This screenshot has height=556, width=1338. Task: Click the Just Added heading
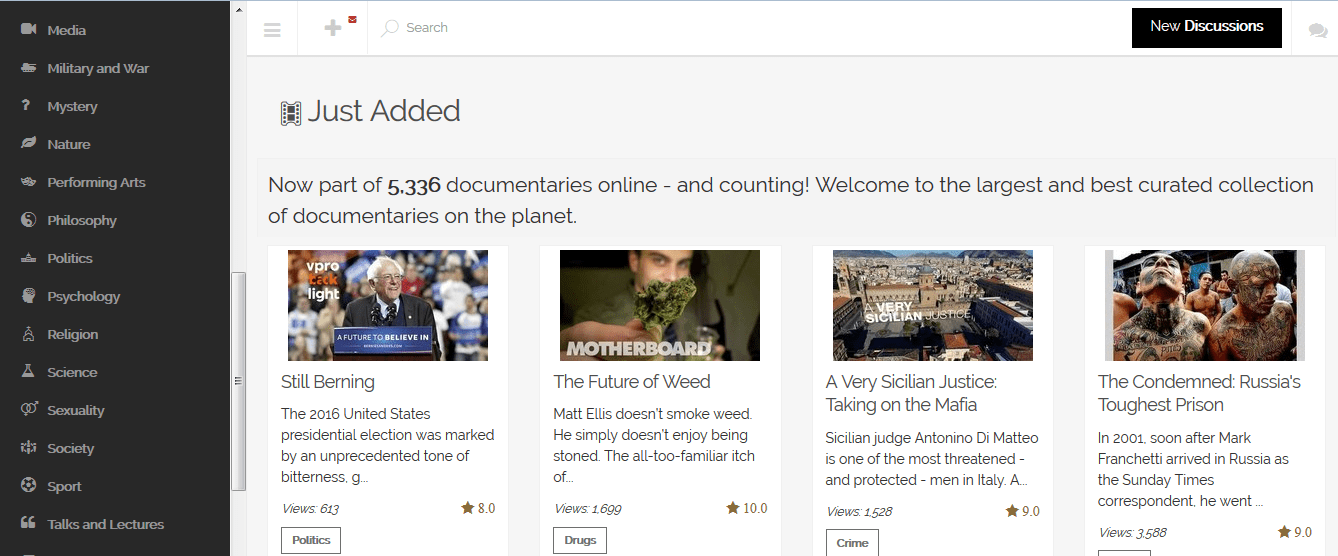tap(384, 111)
